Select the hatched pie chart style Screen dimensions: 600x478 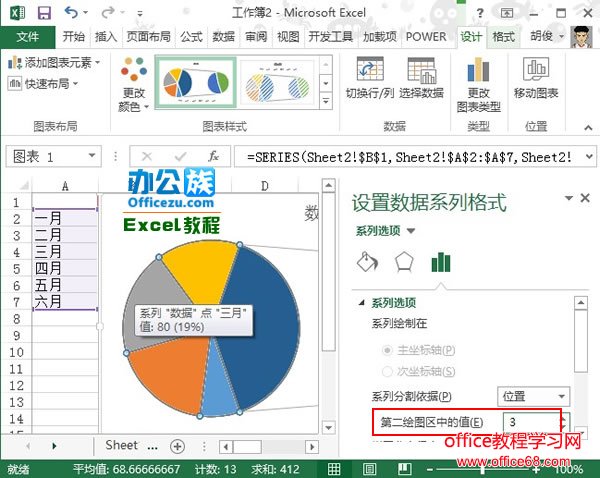tap(277, 82)
